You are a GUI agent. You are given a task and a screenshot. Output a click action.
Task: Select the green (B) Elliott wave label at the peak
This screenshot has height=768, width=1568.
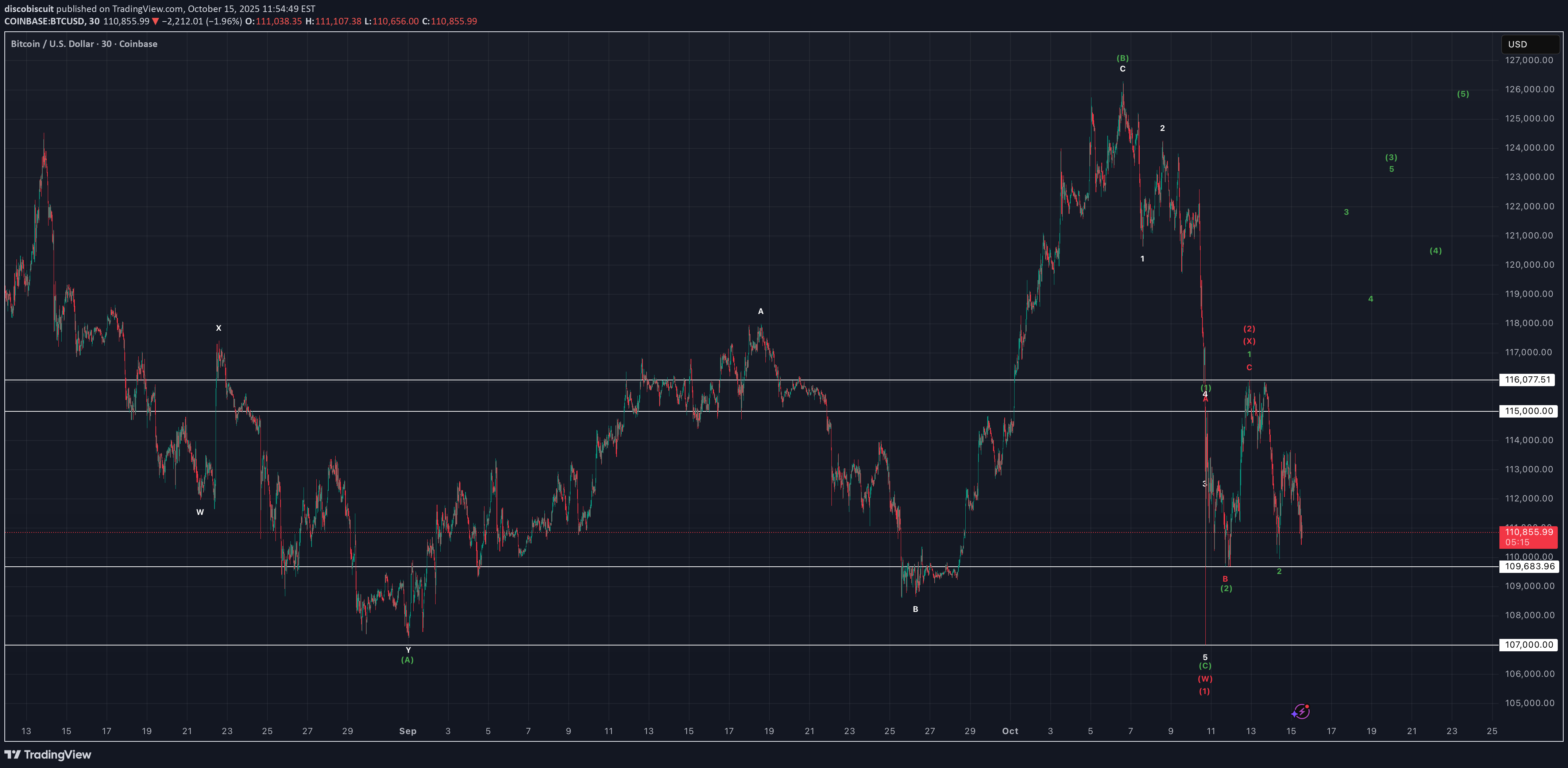pos(1123,58)
